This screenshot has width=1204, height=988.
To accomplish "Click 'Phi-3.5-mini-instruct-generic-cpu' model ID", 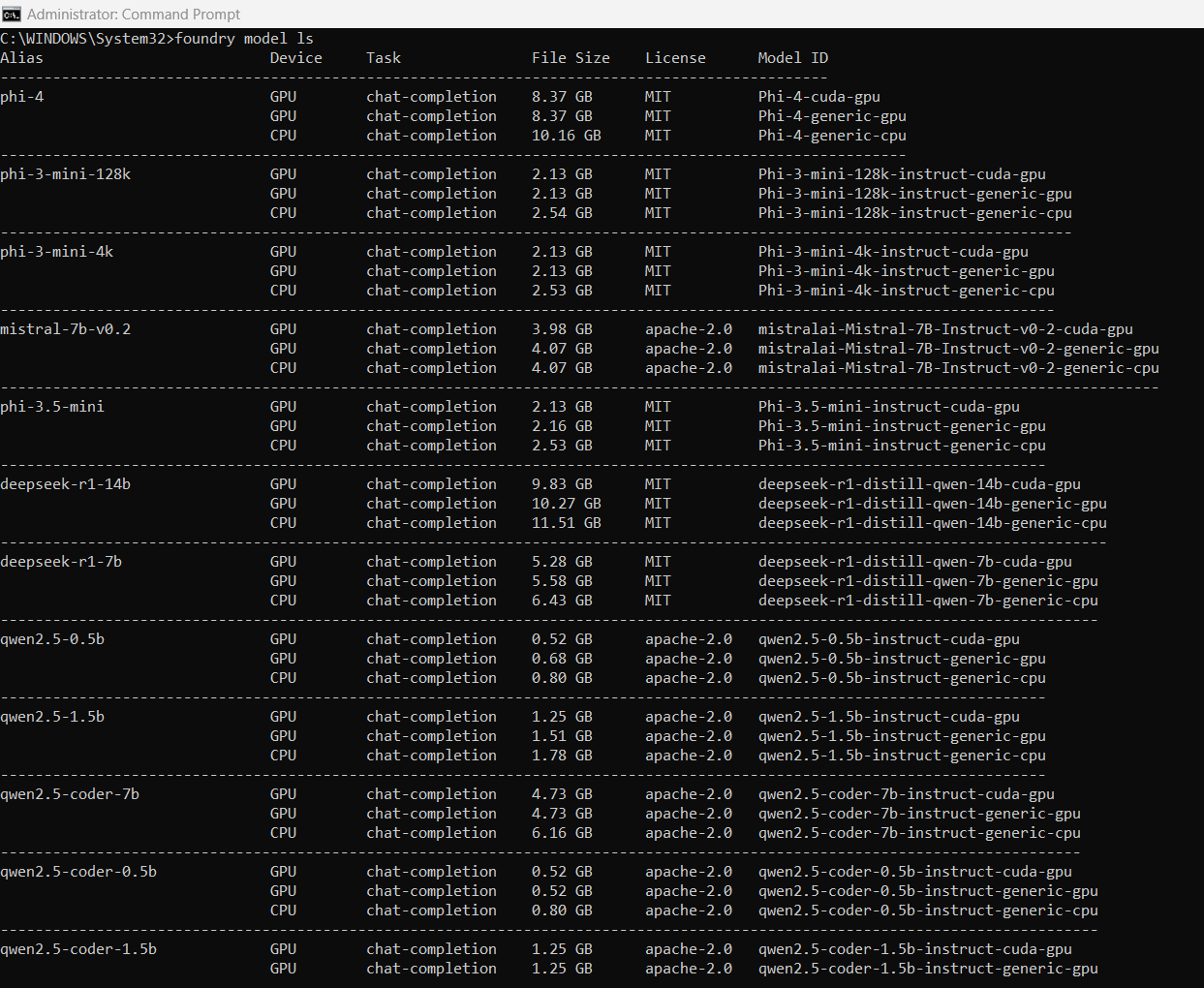I will 902,446.
